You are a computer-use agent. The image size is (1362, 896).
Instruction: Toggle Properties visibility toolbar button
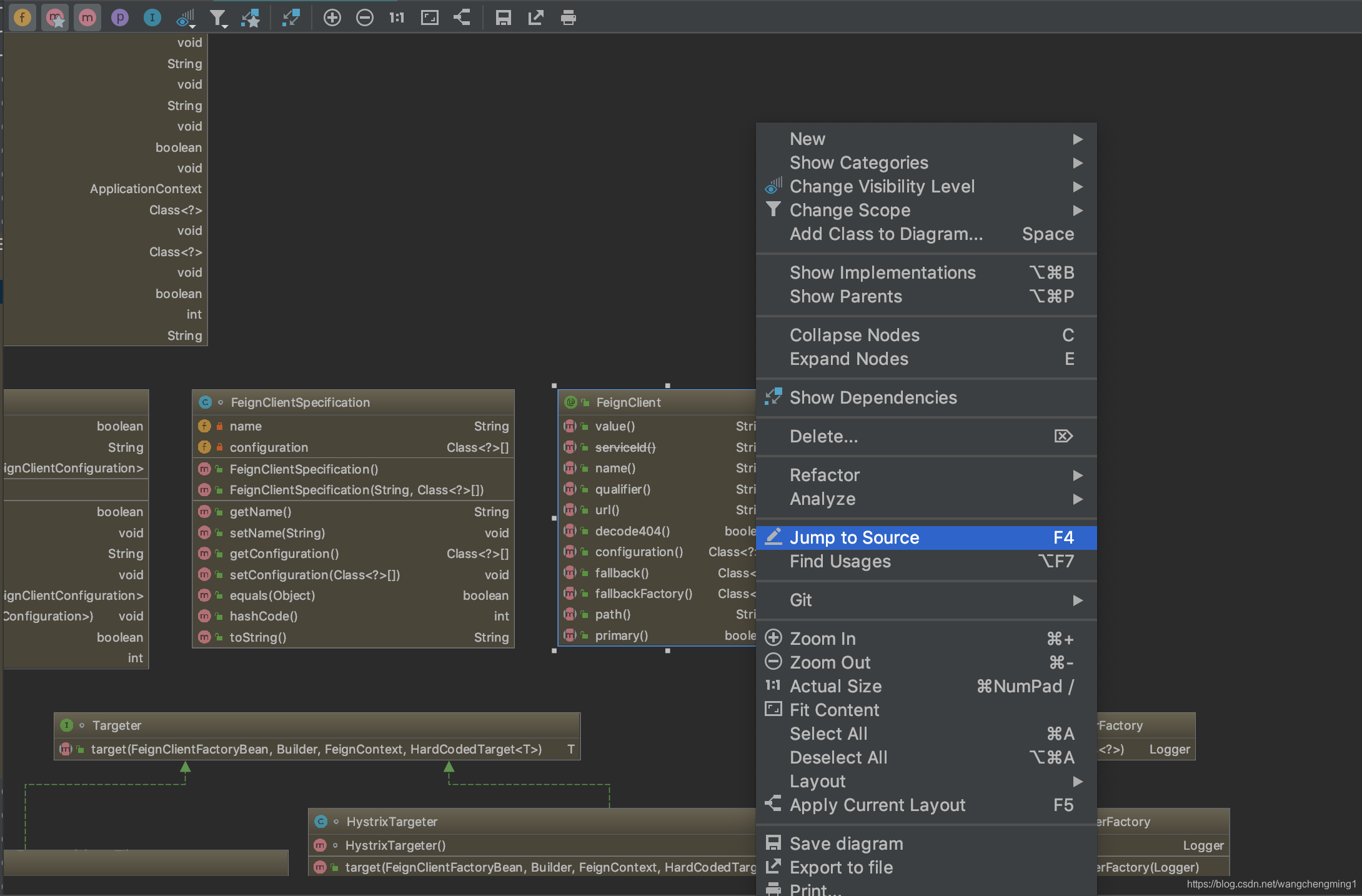[x=119, y=17]
